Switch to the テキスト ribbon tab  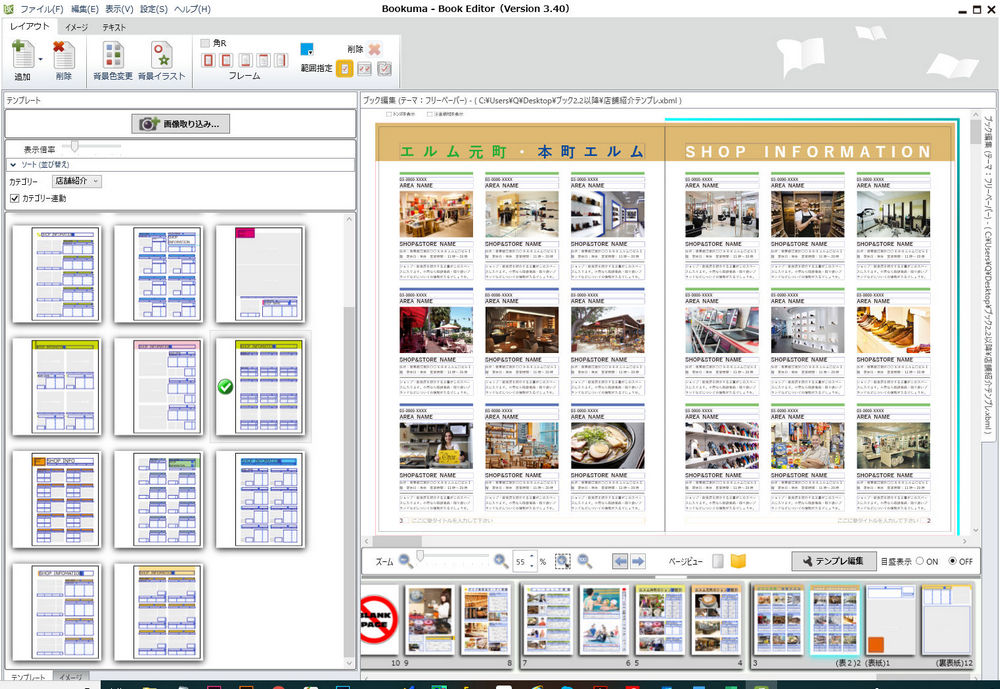click(114, 27)
